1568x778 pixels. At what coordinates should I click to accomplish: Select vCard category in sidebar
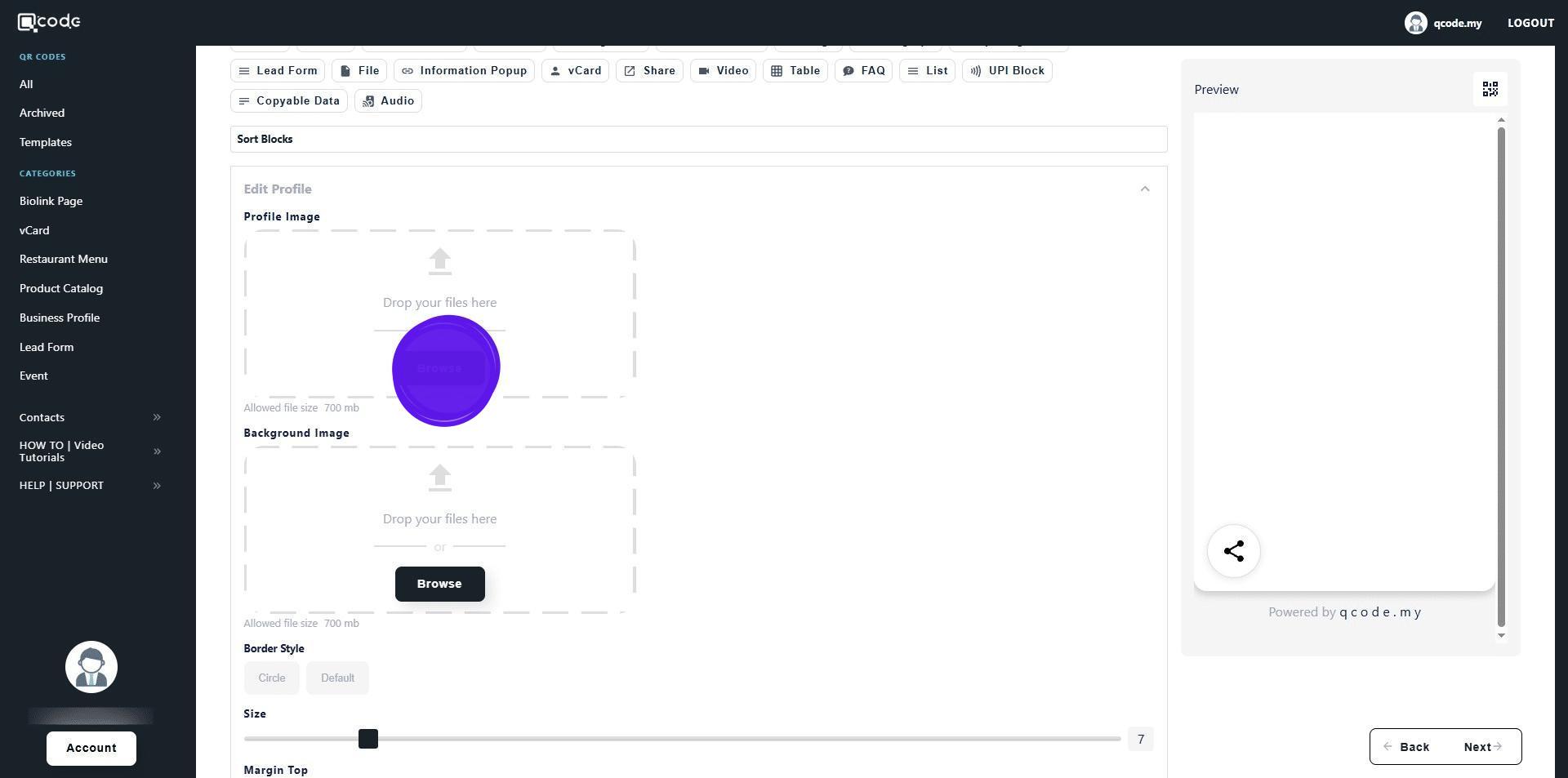34,230
